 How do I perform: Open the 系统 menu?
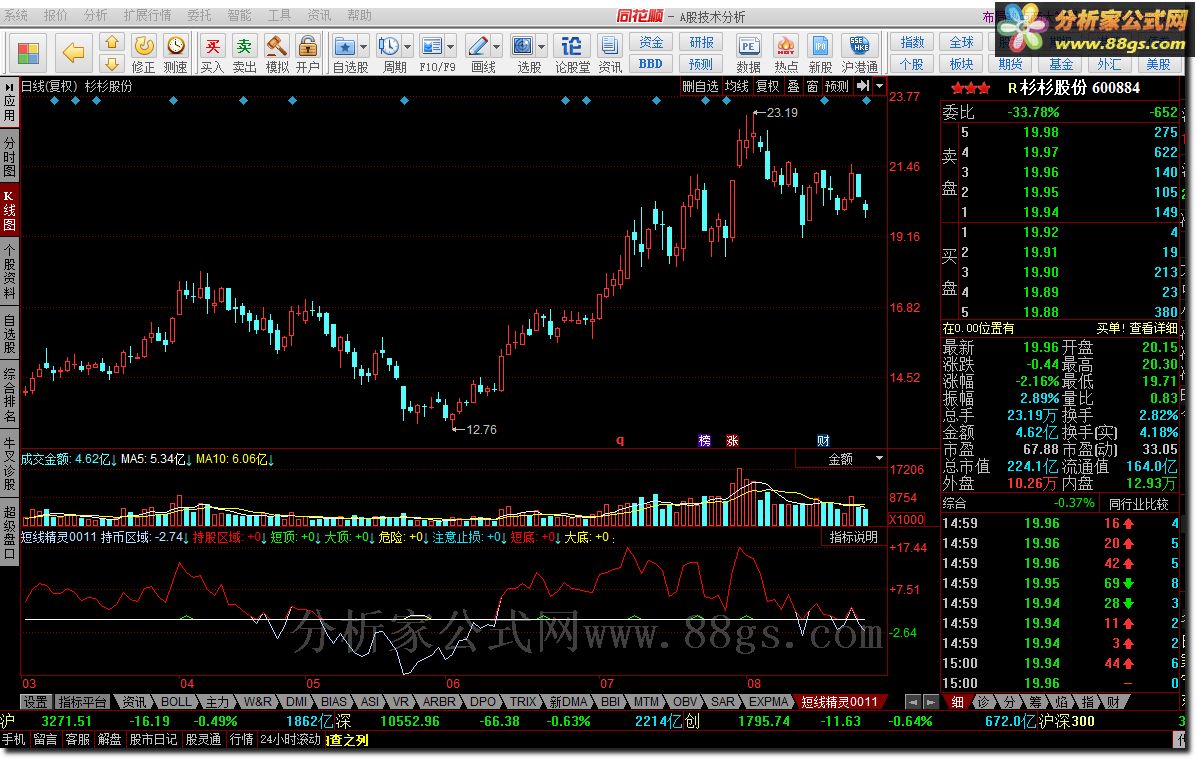tap(15, 15)
